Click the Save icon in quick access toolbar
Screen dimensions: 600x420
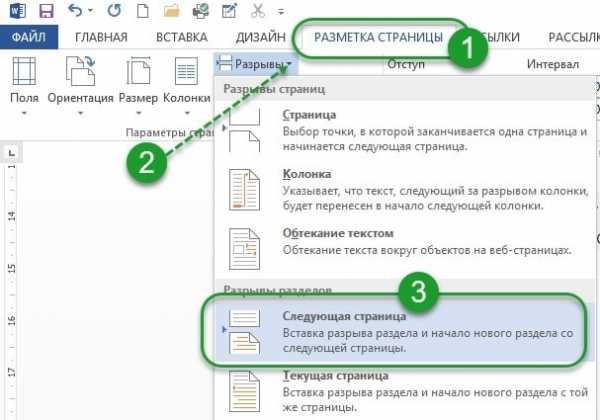(x=46, y=12)
